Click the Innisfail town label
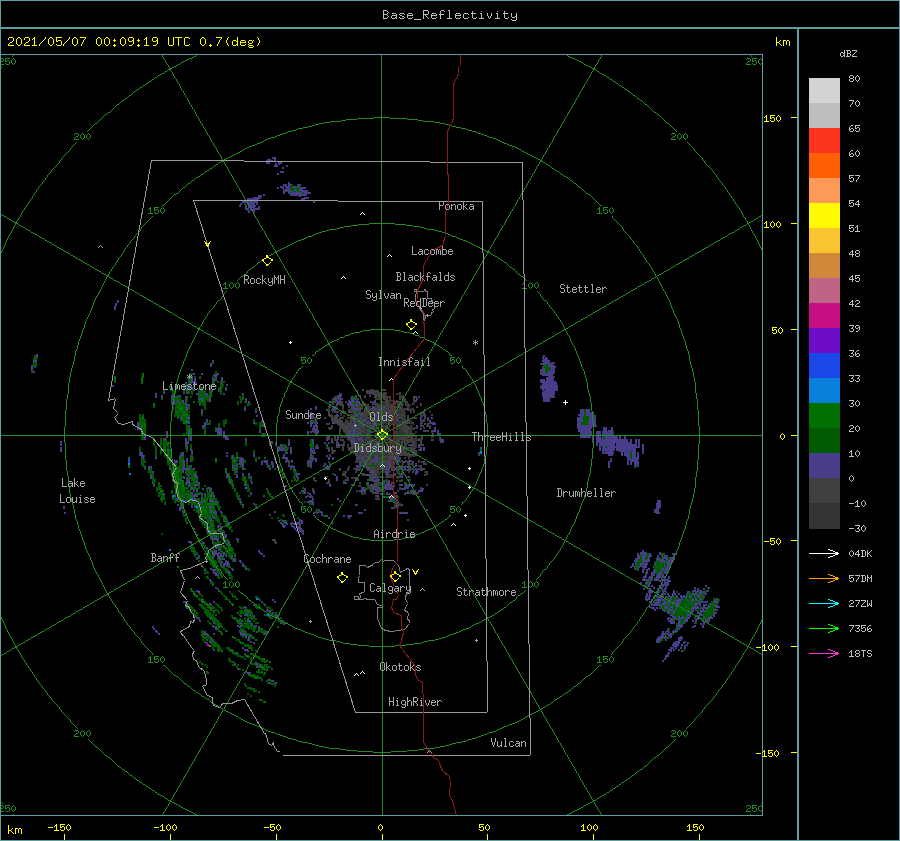Screen dimensions: 900x841 (404, 362)
